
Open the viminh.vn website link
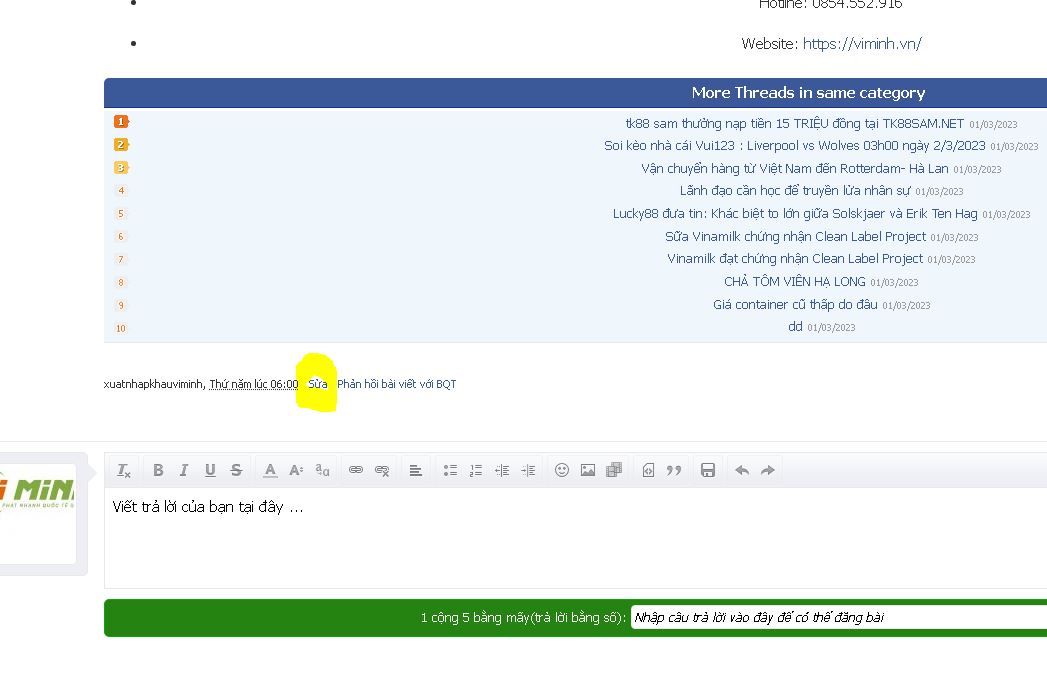pyautogui.click(x=862, y=44)
